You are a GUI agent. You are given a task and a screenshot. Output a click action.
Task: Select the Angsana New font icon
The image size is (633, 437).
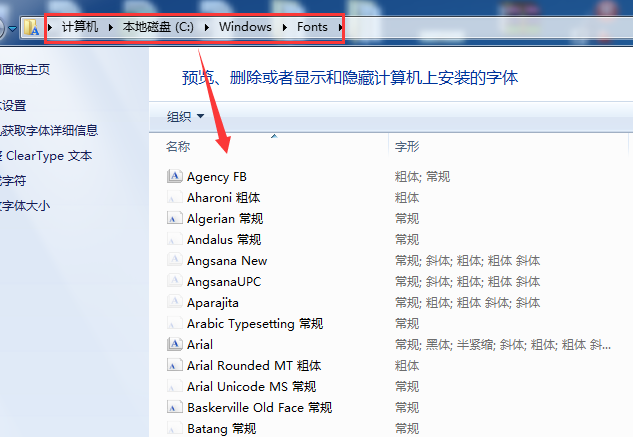click(174, 260)
